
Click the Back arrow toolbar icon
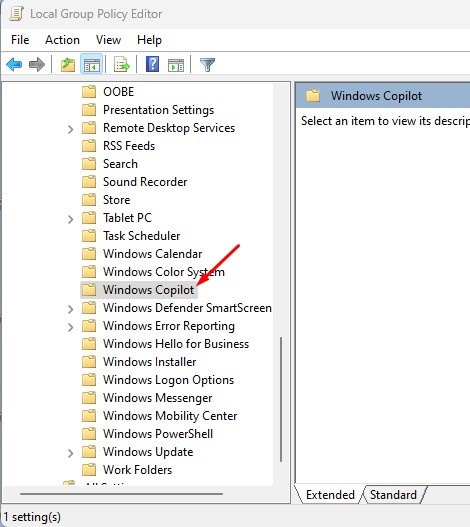(14, 64)
